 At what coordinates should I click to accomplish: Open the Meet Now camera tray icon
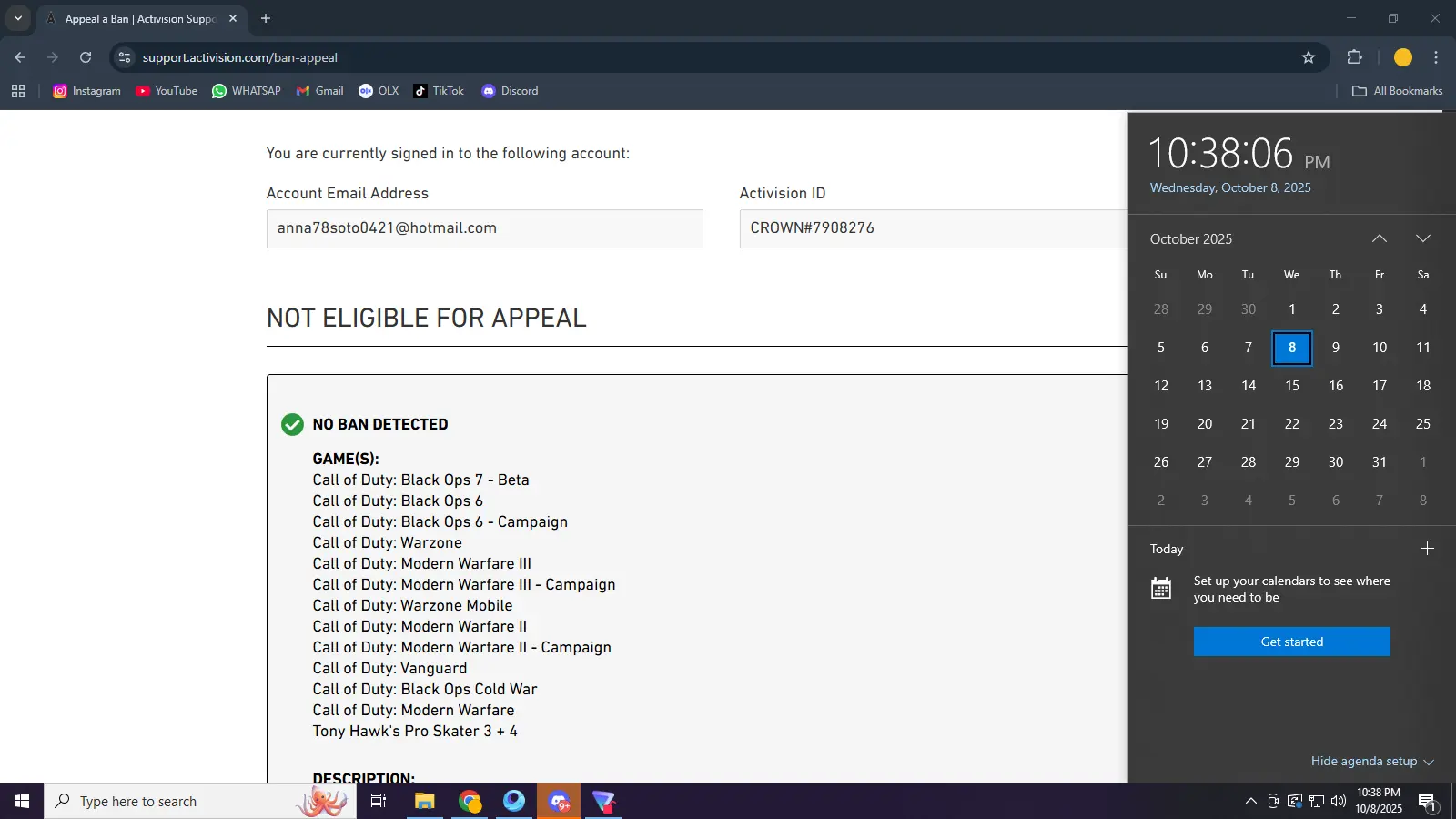pyautogui.click(x=1273, y=801)
